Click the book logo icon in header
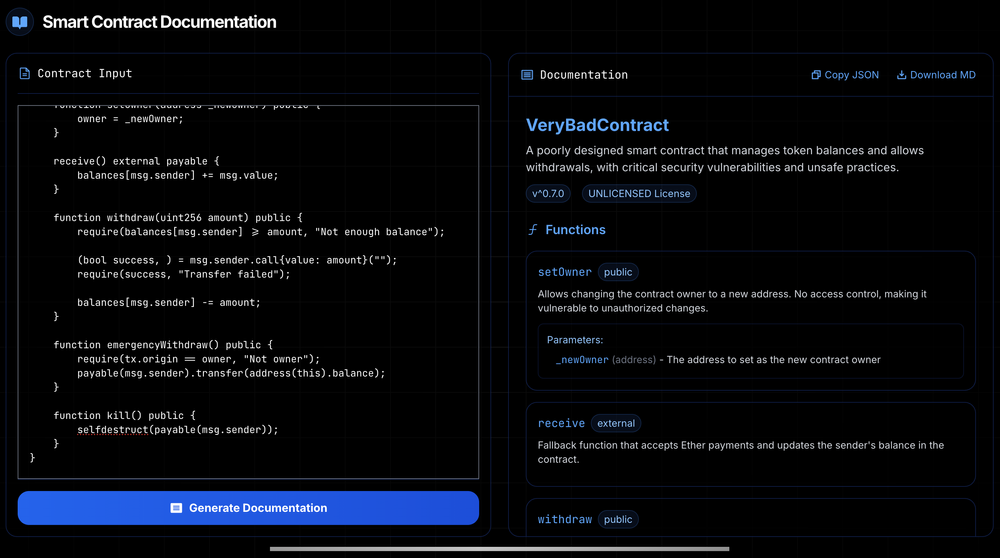 point(20,22)
